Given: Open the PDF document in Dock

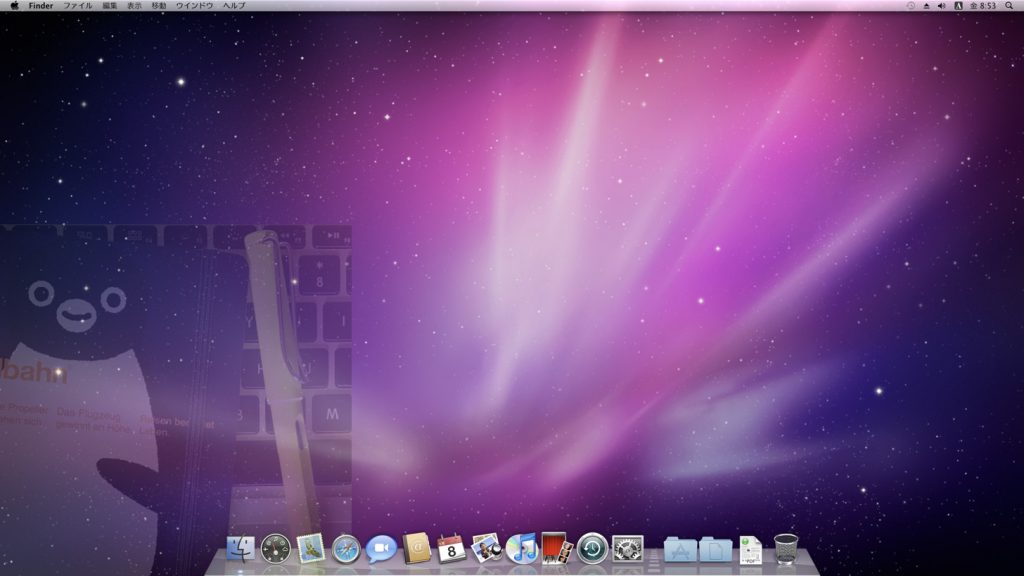Looking at the screenshot, I should click(x=750, y=549).
